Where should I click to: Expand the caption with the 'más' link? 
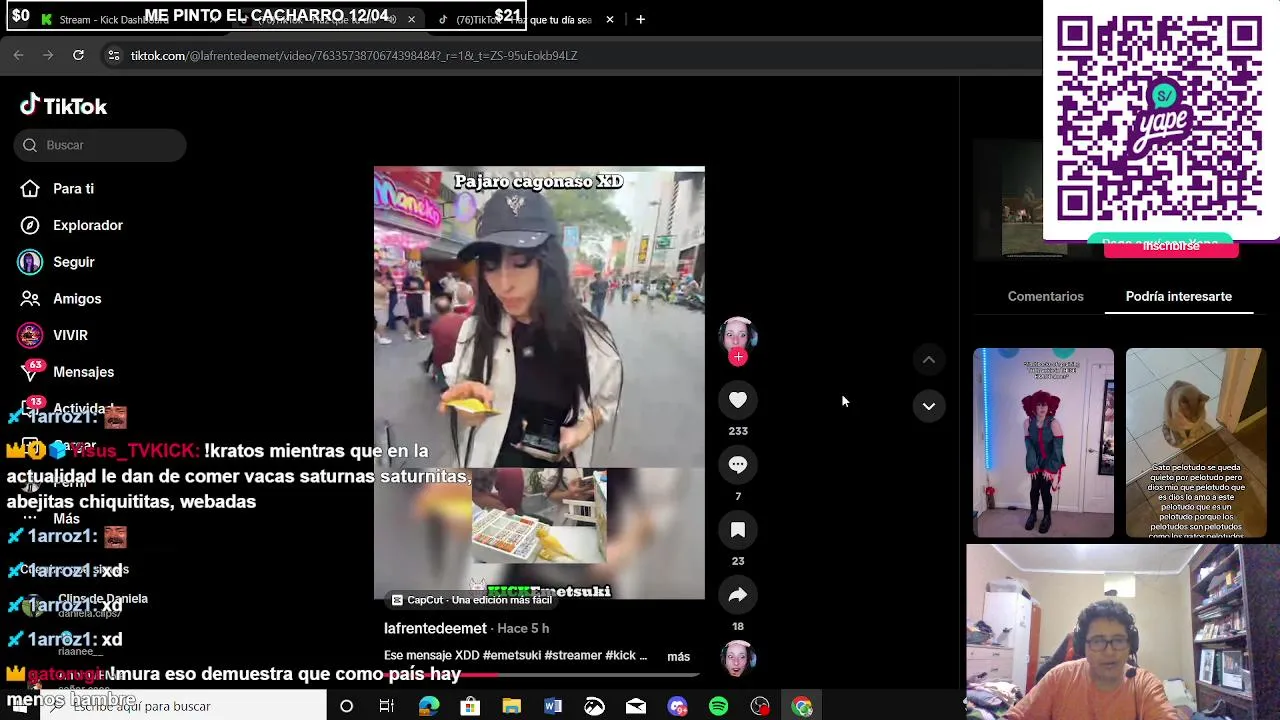pos(678,656)
